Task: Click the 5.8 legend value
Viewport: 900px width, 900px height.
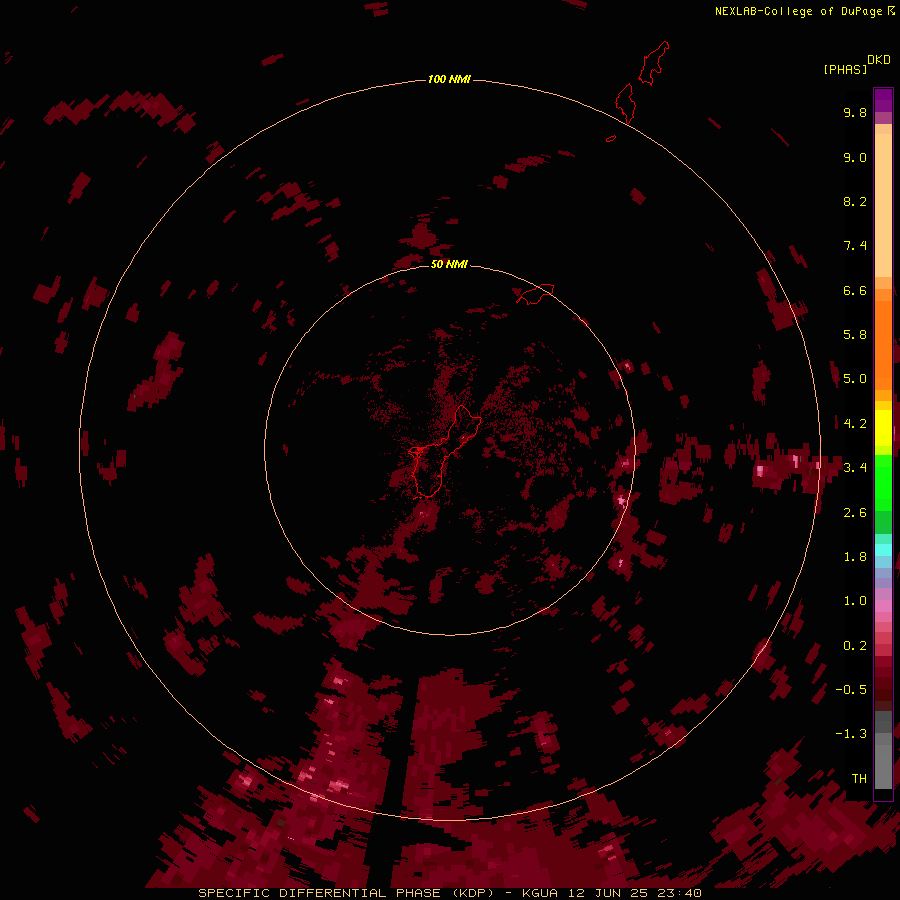Action: (855, 335)
